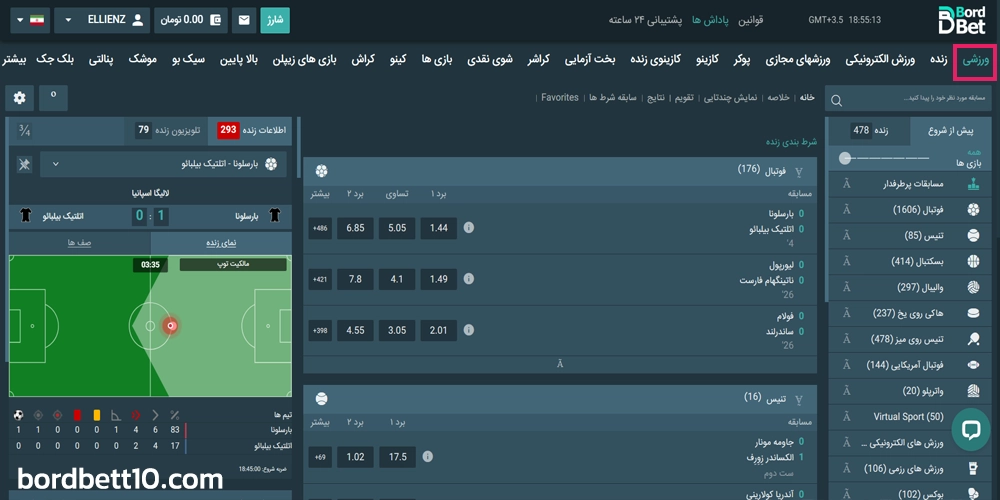Open the قوانین rules link

751,20
